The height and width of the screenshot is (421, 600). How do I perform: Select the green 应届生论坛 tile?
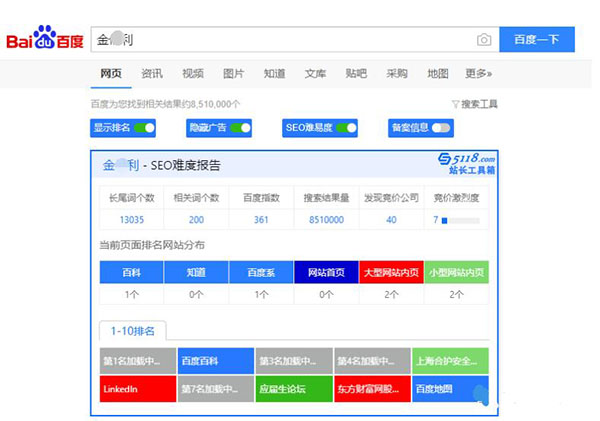(294, 388)
